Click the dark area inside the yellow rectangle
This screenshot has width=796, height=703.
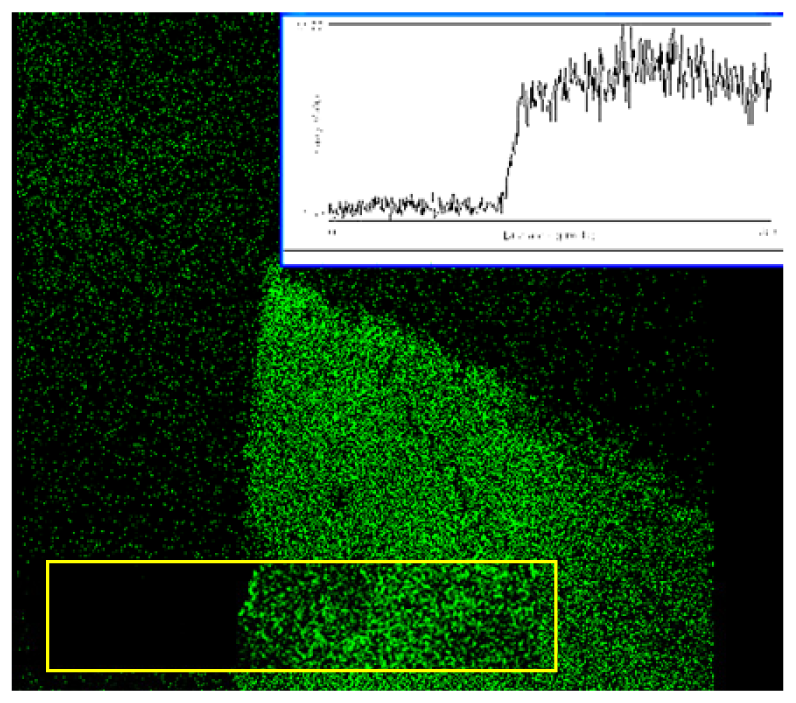tap(140, 616)
